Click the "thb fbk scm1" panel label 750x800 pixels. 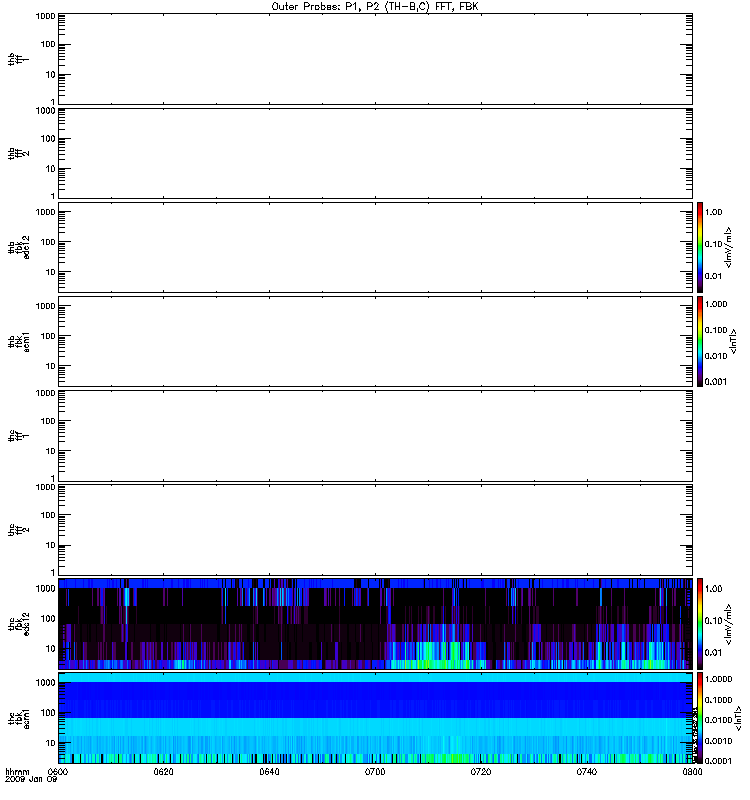click(18, 341)
